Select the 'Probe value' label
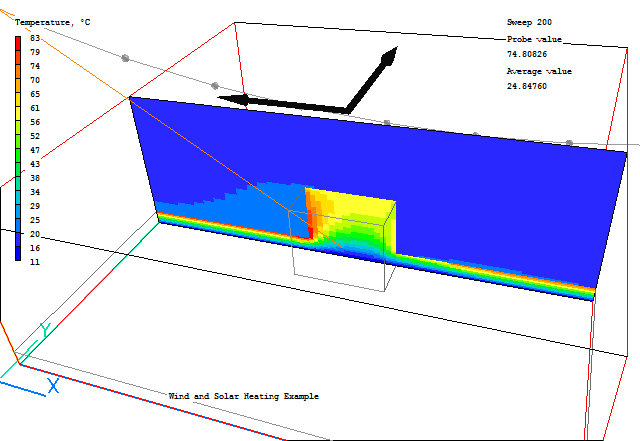Screen dimensions: 640x441 (x=534, y=39)
